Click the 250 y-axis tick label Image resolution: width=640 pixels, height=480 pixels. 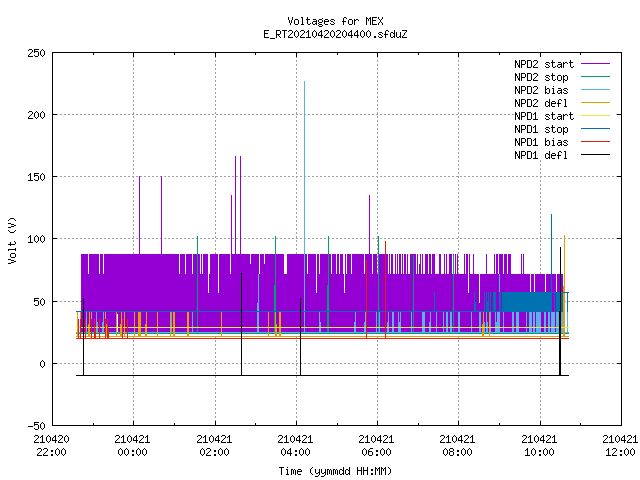(36, 53)
